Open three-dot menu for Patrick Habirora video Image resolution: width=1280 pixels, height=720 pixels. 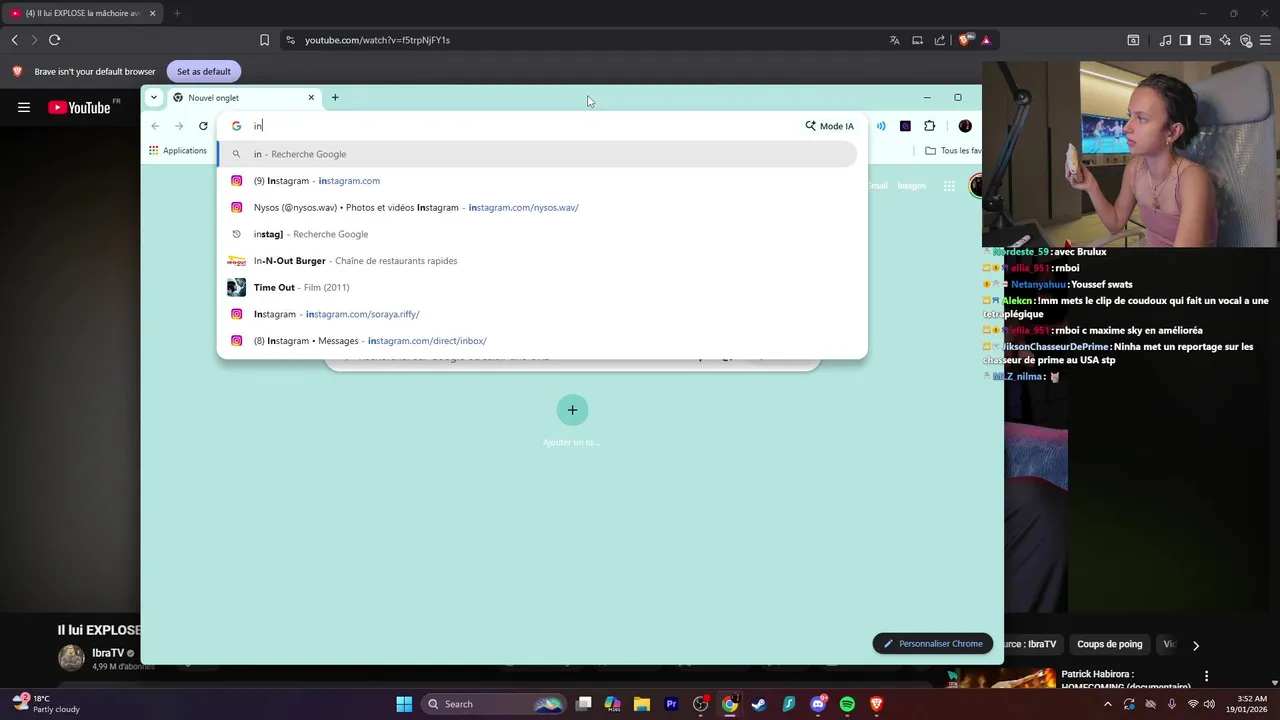tap(1206, 677)
